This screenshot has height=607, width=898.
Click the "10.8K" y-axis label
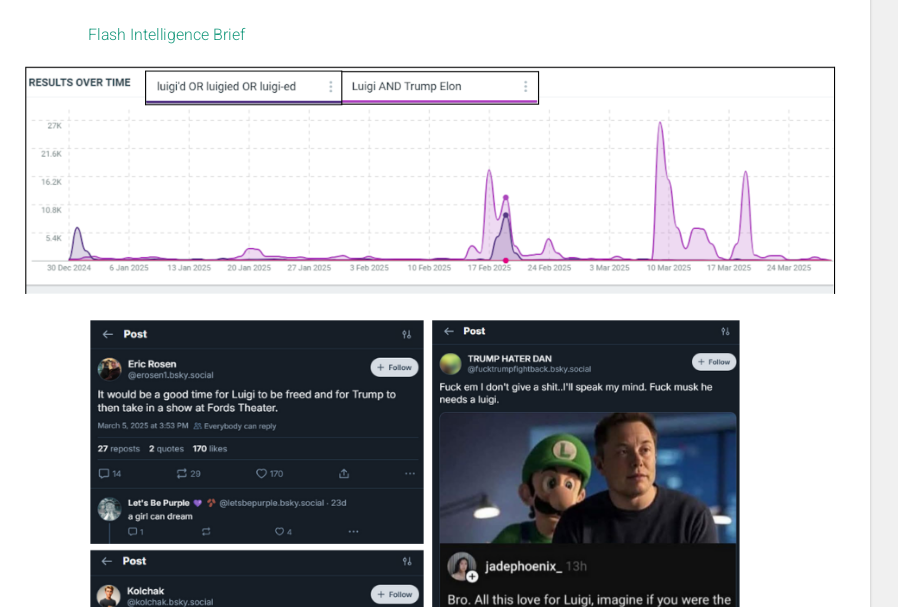(51, 210)
